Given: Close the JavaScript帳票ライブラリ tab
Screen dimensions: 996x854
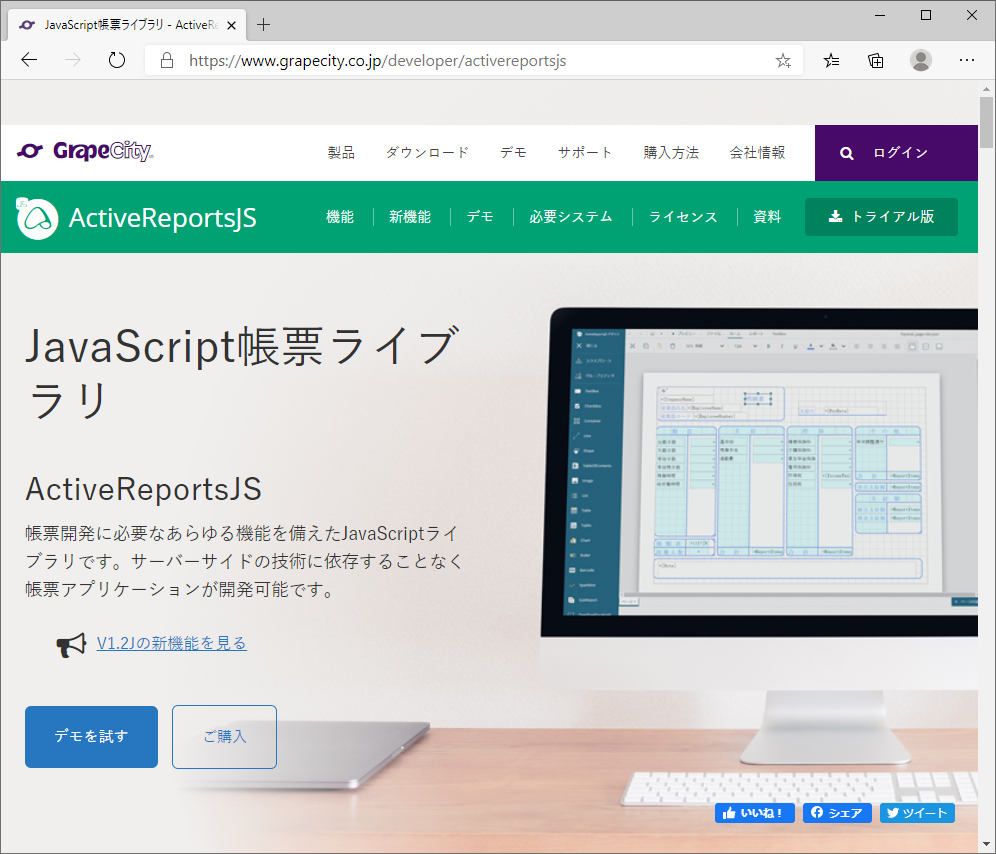Looking at the screenshot, I should pyautogui.click(x=232, y=25).
